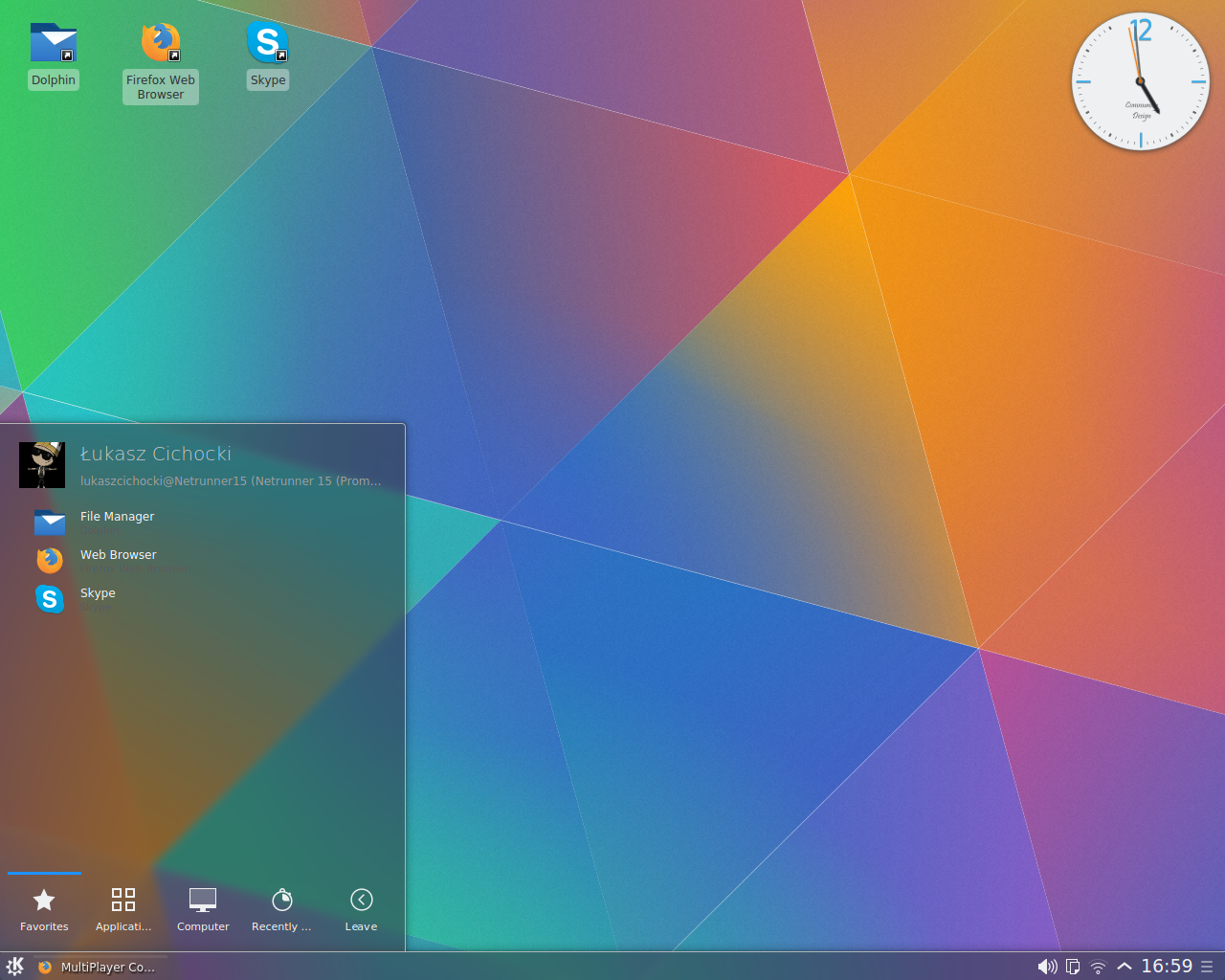
Task: Open the volume control tray icon
Action: tap(1048, 967)
